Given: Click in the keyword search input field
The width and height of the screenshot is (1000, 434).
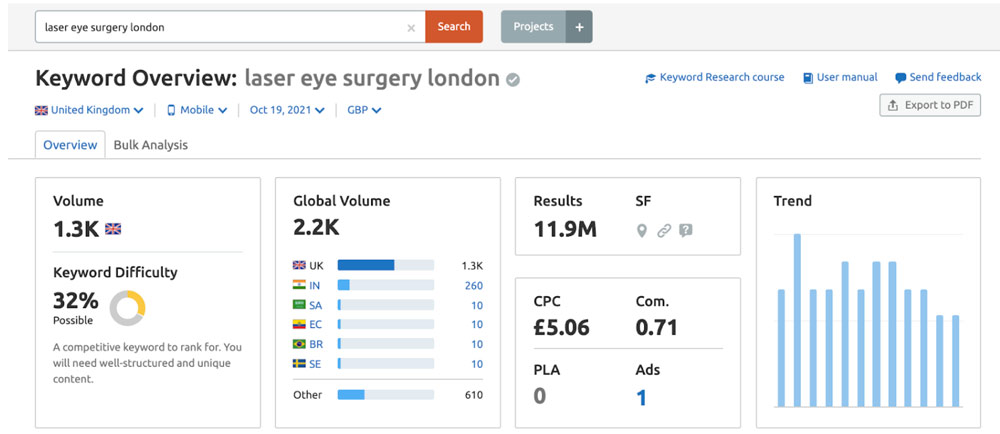Looking at the screenshot, I should click(220, 27).
